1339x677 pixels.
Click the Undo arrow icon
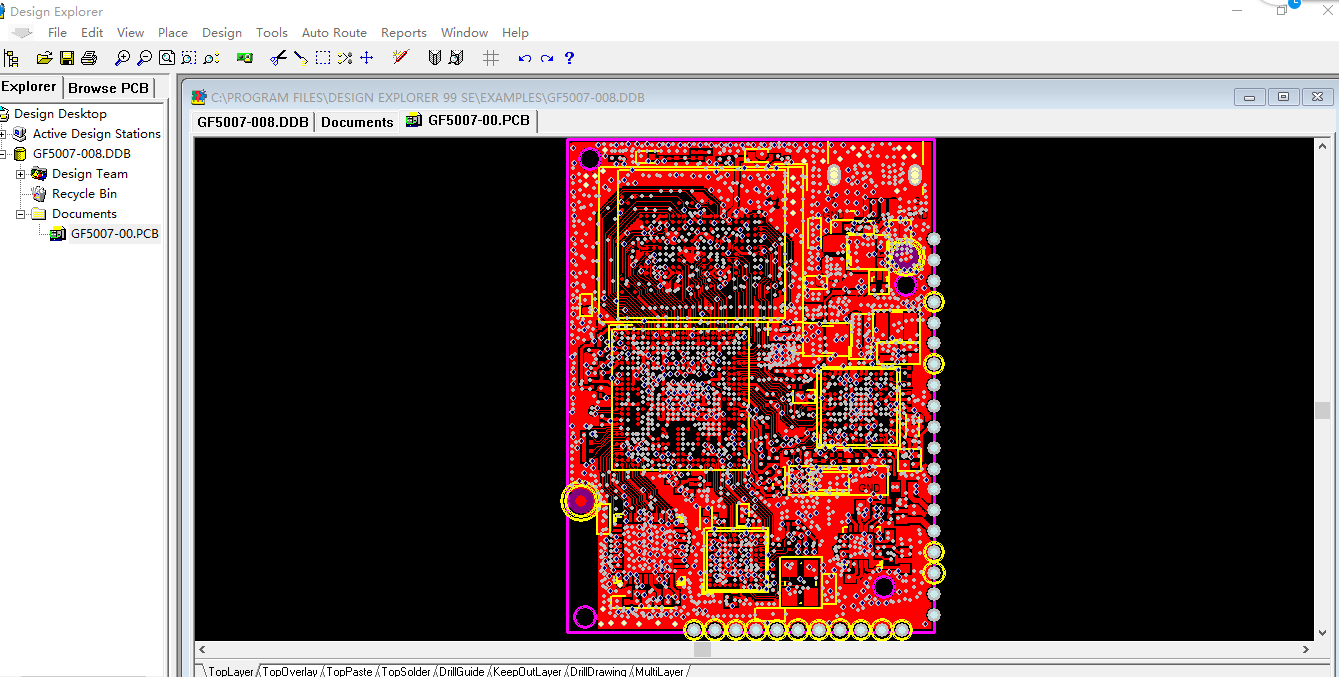coord(524,59)
